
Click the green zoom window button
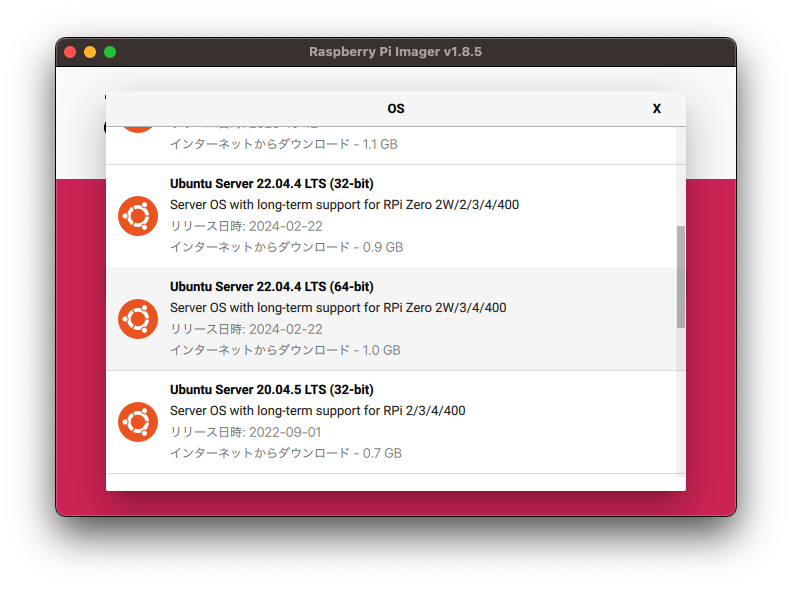(x=110, y=52)
